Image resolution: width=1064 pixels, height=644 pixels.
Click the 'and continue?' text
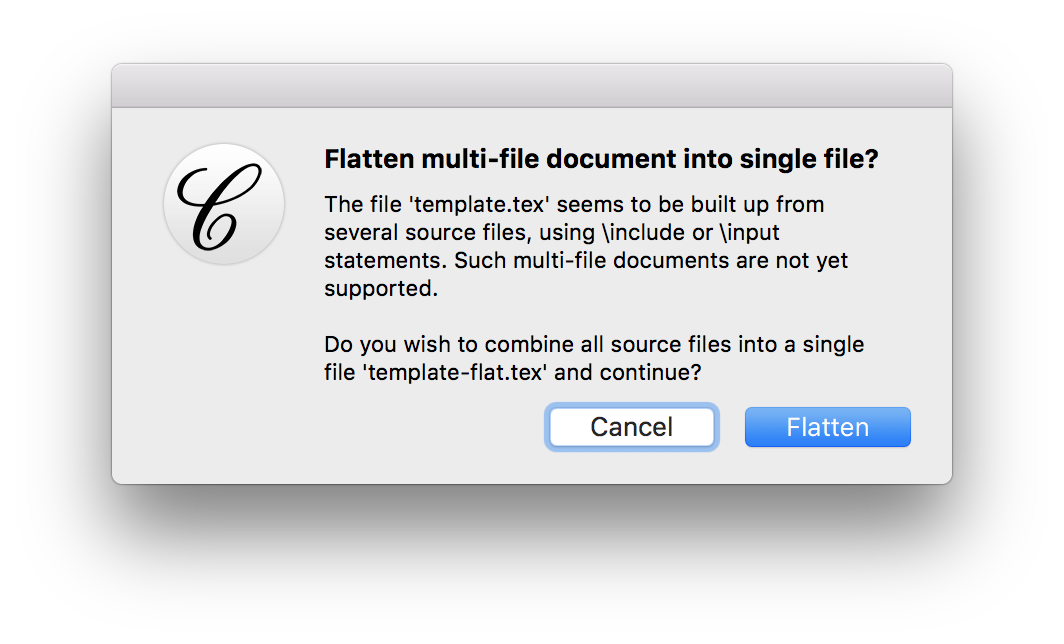pos(627,372)
